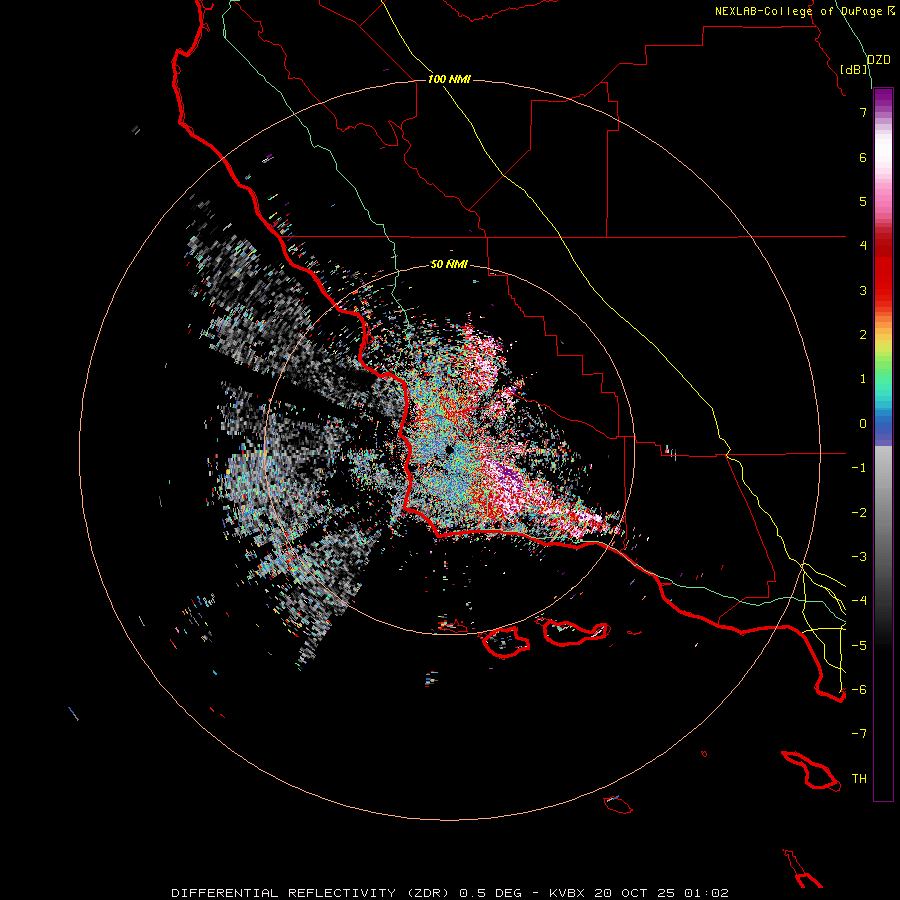The height and width of the screenshot is (900, 900).
Task: Click the dark radar site dot at center
Action: pyautogui.click(x=448, y=451)
